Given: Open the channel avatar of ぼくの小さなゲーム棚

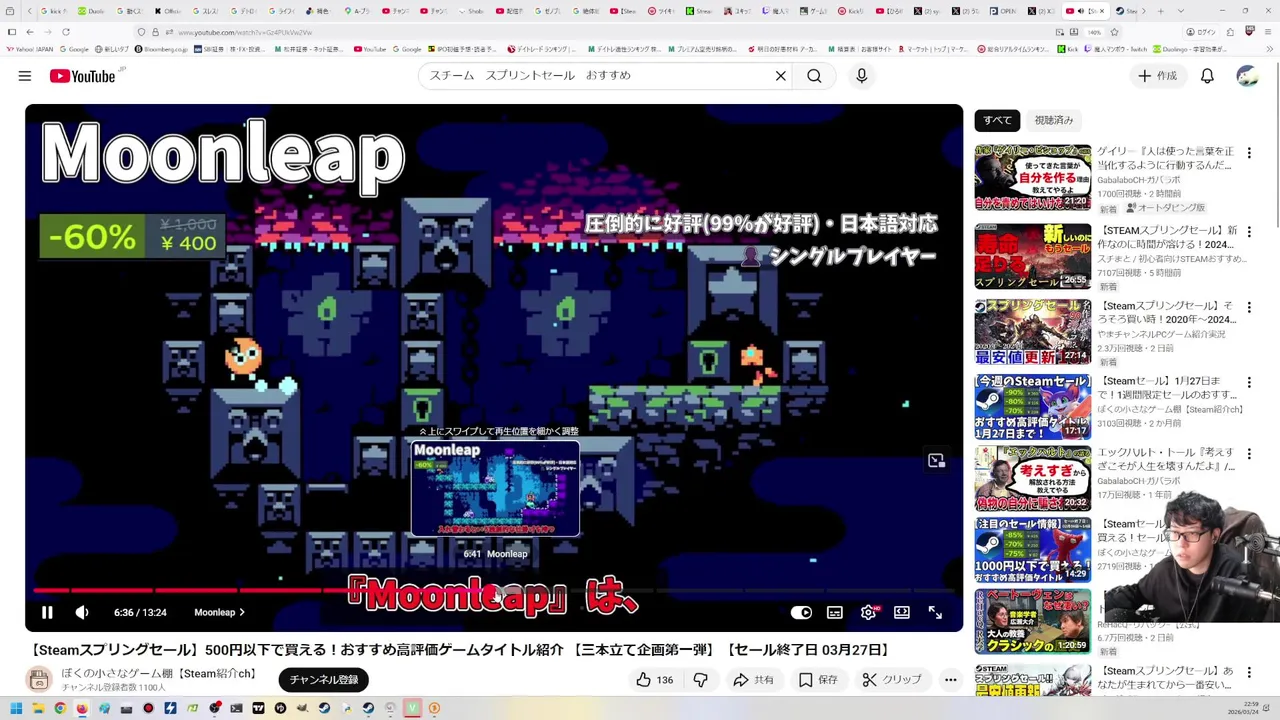Looking at the screenshot, I should click(38, 680).
